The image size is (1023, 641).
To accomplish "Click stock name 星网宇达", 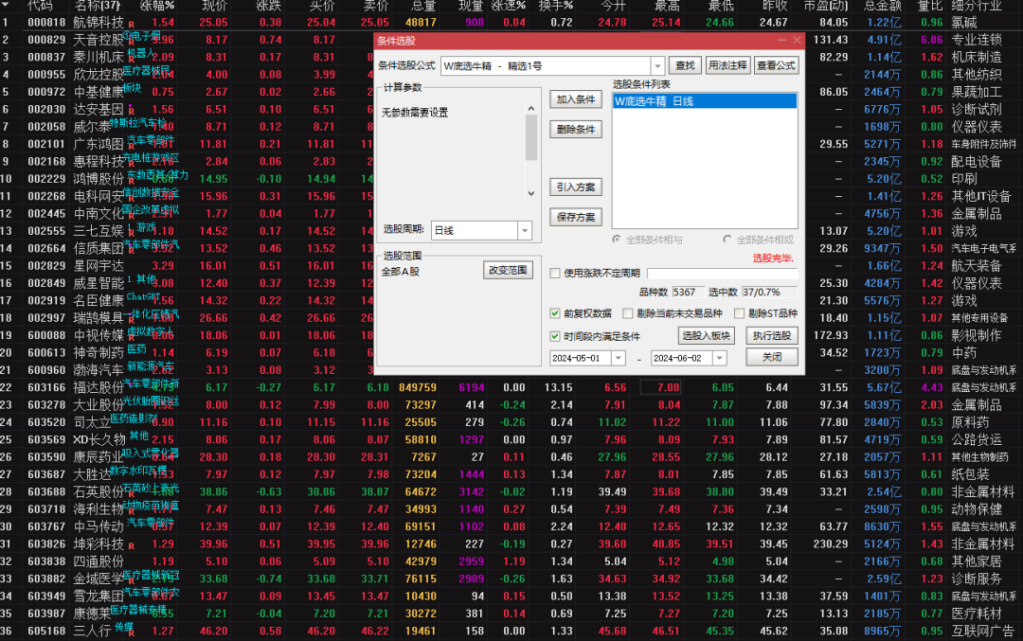I will [x=98, y=266].
